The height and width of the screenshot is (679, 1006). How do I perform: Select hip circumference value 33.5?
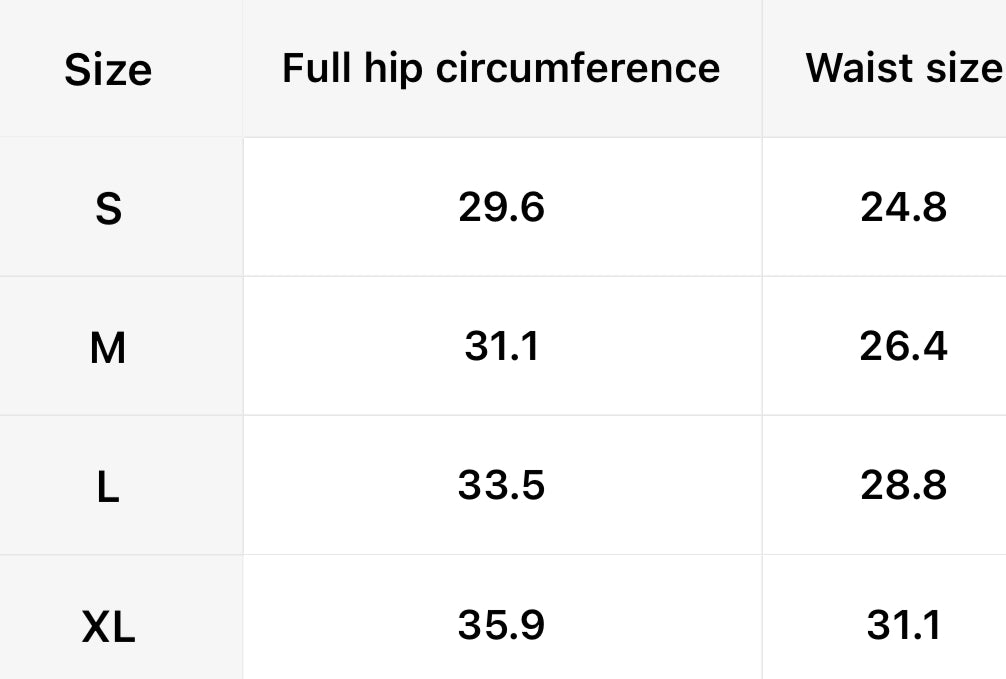tap(501, 485)
